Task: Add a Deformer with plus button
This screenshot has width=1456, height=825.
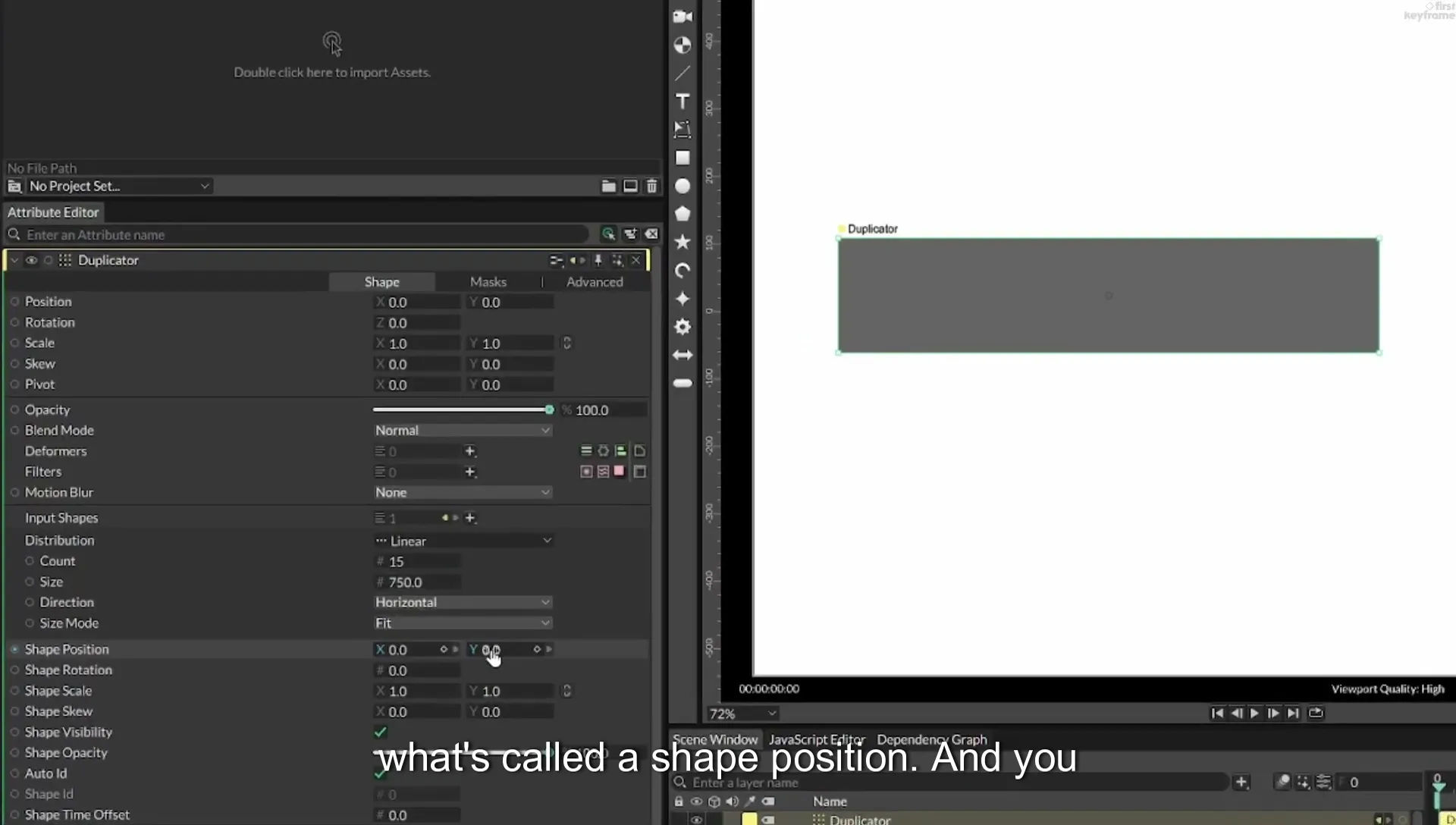Action: pos(470,451)
